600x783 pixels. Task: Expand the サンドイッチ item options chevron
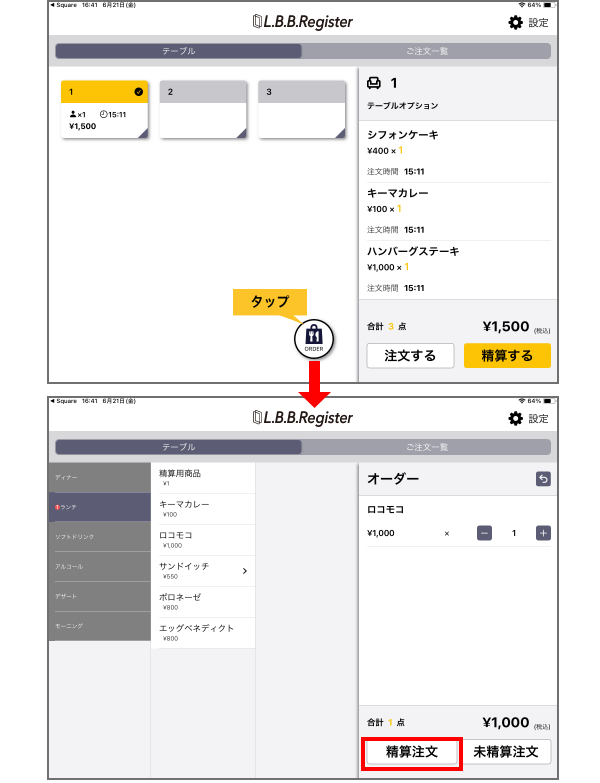click(245, 571)
